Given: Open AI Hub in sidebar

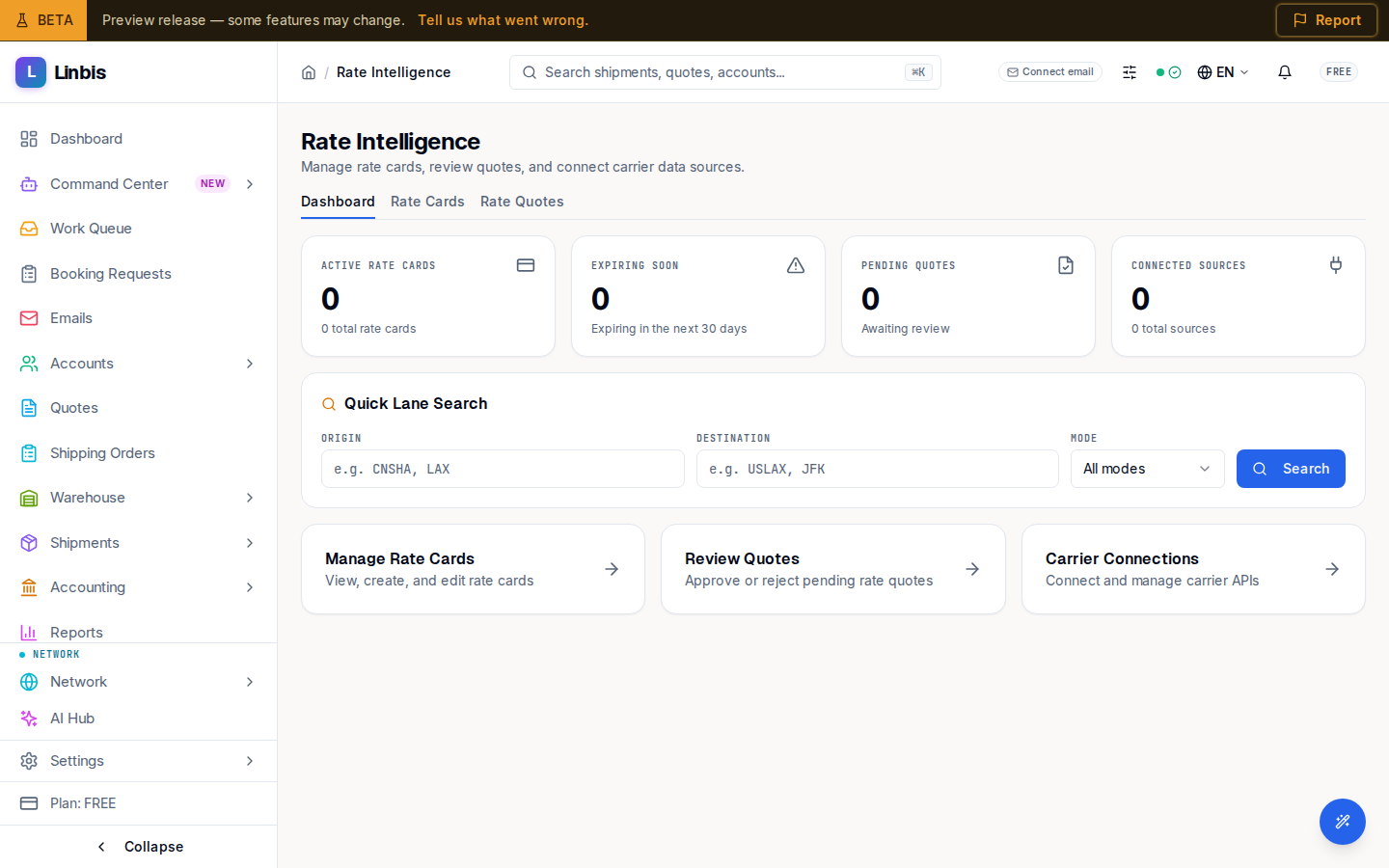Looking at the screenshot, I should coord(139,719).
